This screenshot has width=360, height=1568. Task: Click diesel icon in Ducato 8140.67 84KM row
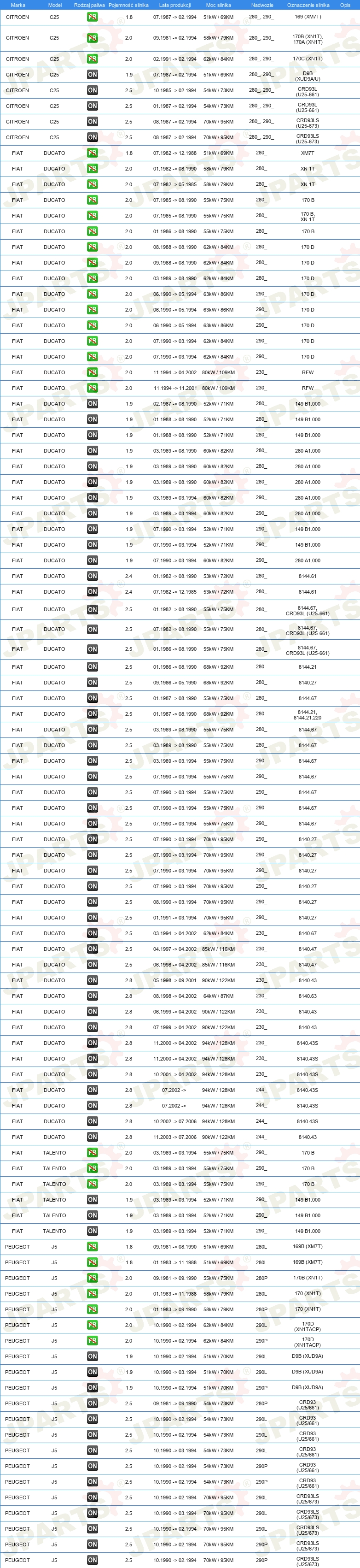coord(93,933)
